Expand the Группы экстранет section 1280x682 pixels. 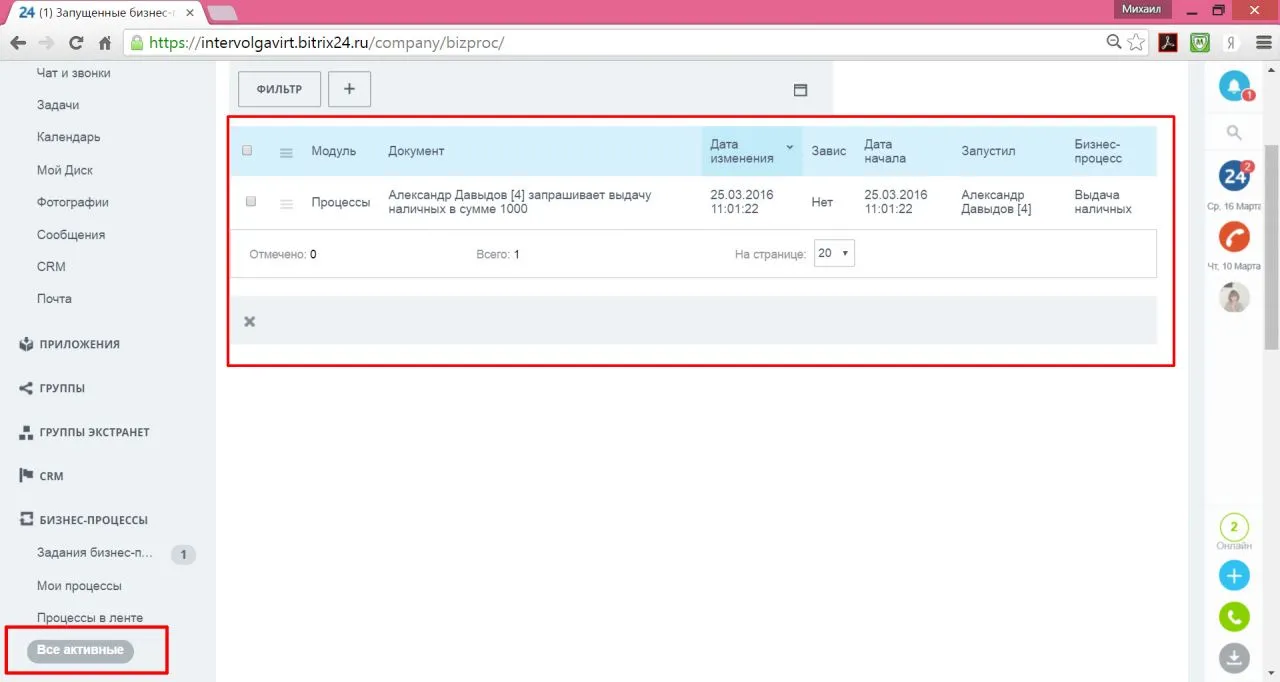click(x=84, y=432)
